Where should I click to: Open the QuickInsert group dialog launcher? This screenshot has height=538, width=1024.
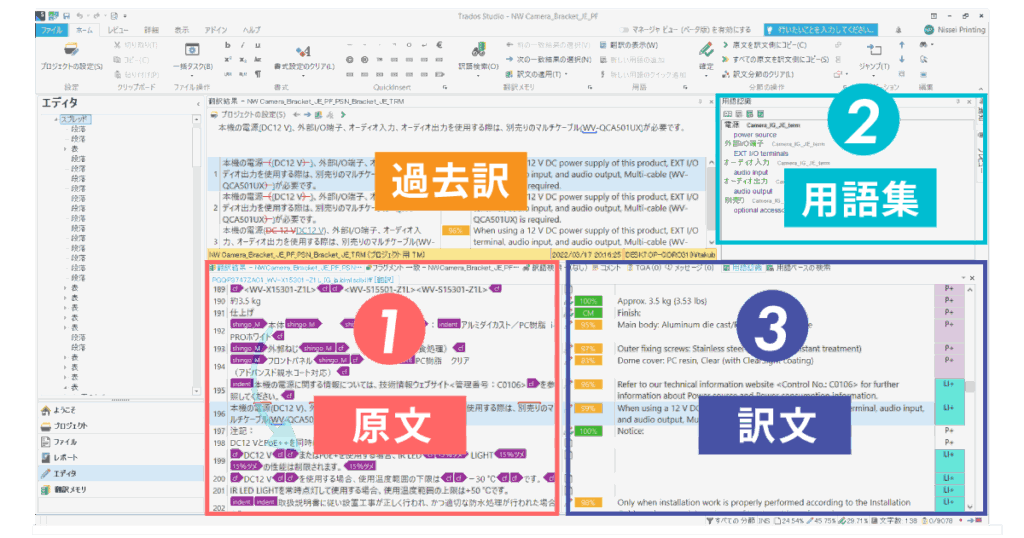pos(445,87)
